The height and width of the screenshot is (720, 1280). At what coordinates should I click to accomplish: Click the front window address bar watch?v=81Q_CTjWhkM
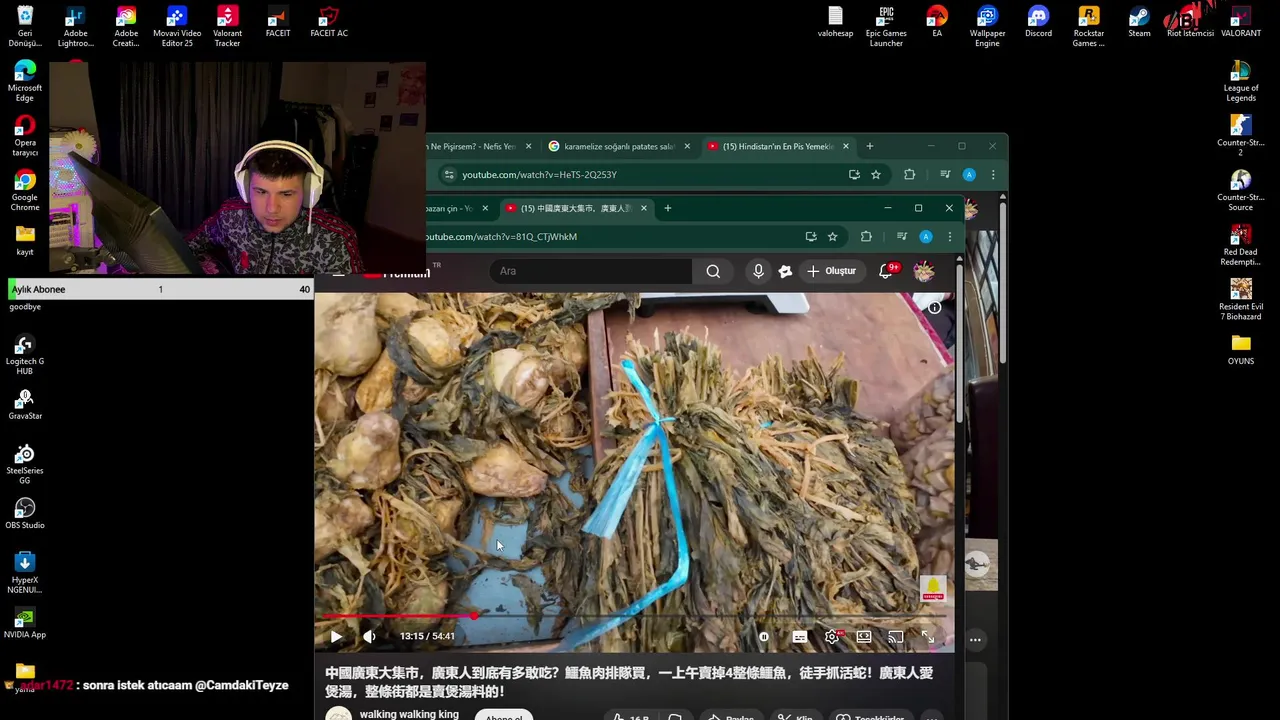(x=502, y=237)
